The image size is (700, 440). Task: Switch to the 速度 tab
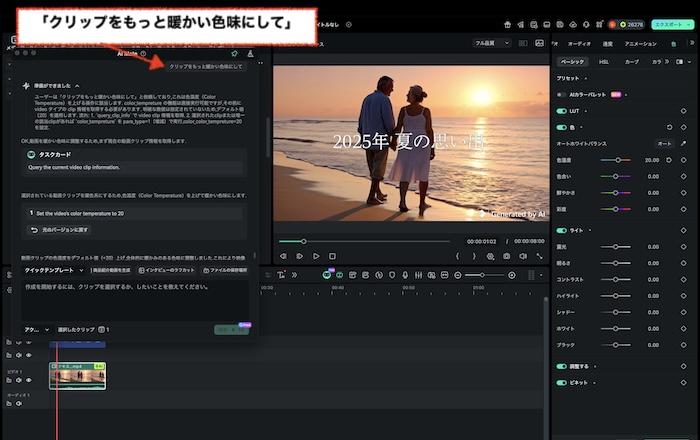click(608, 44)
